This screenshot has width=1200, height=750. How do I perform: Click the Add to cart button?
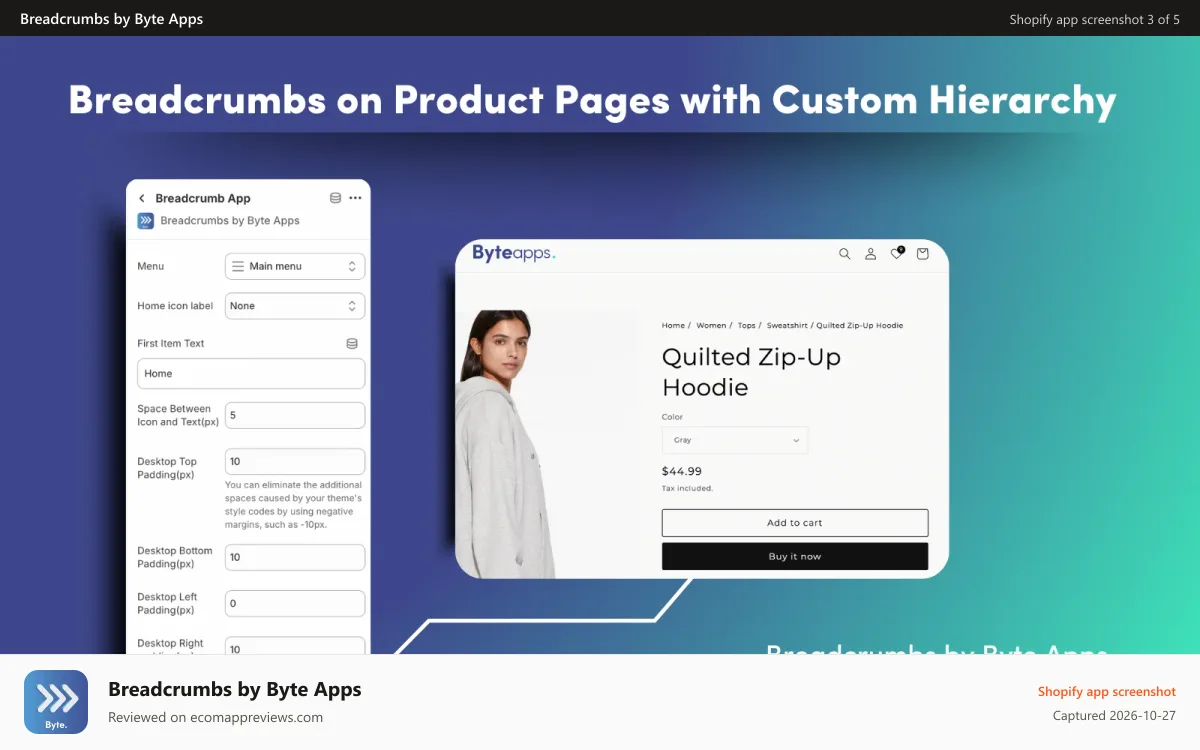[x=795, y=523]
